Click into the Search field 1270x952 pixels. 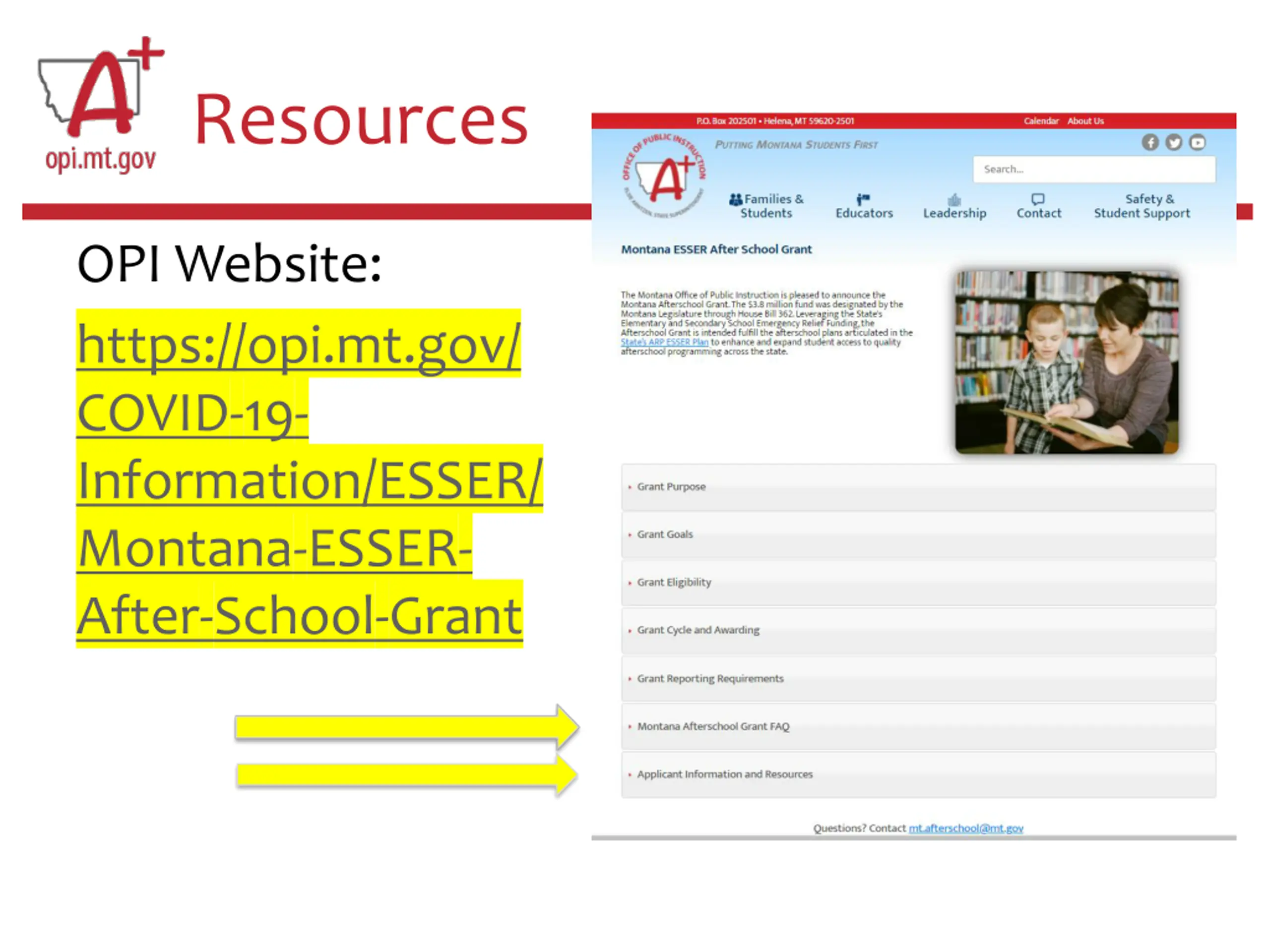(1094, 169)
